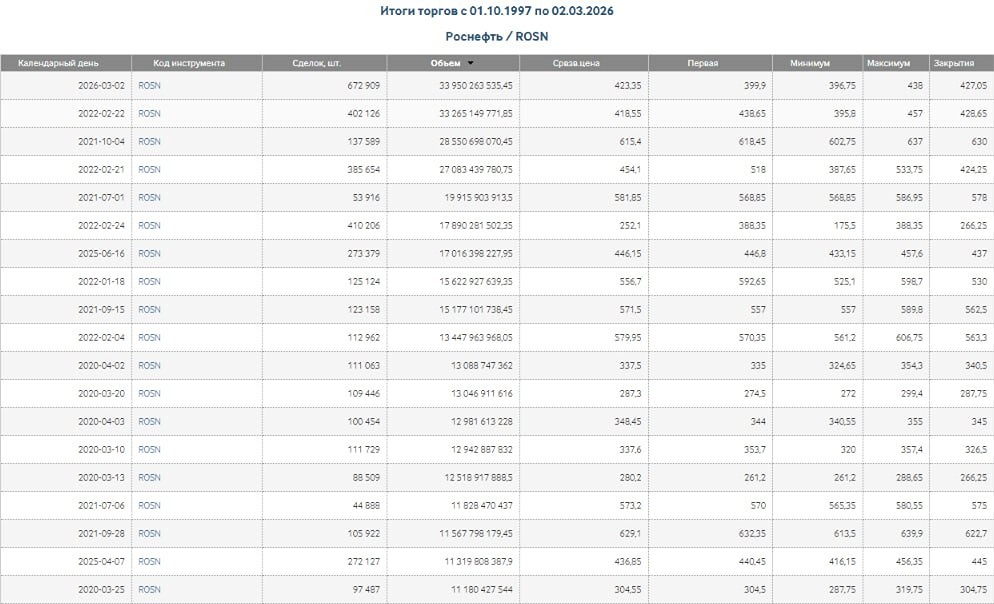The height and width of the screenshot is (604, 994).
Task: Sort by Закрытия column header
Action: tap(954, 63)
